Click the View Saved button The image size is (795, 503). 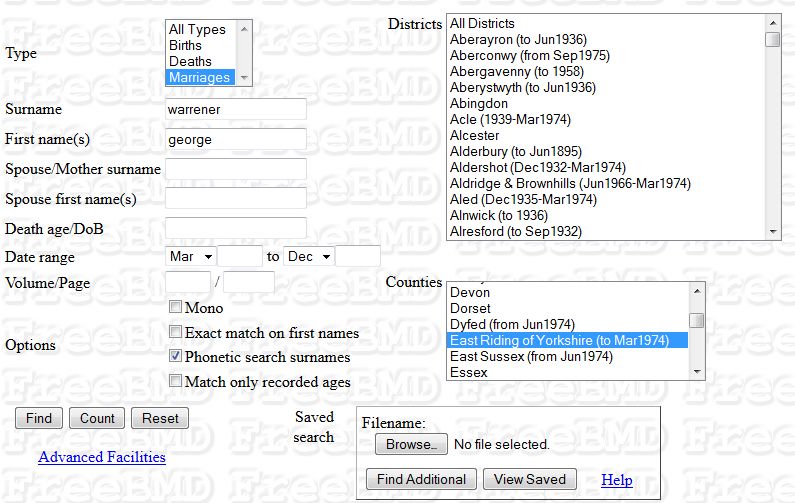click(x=530, y=479)
